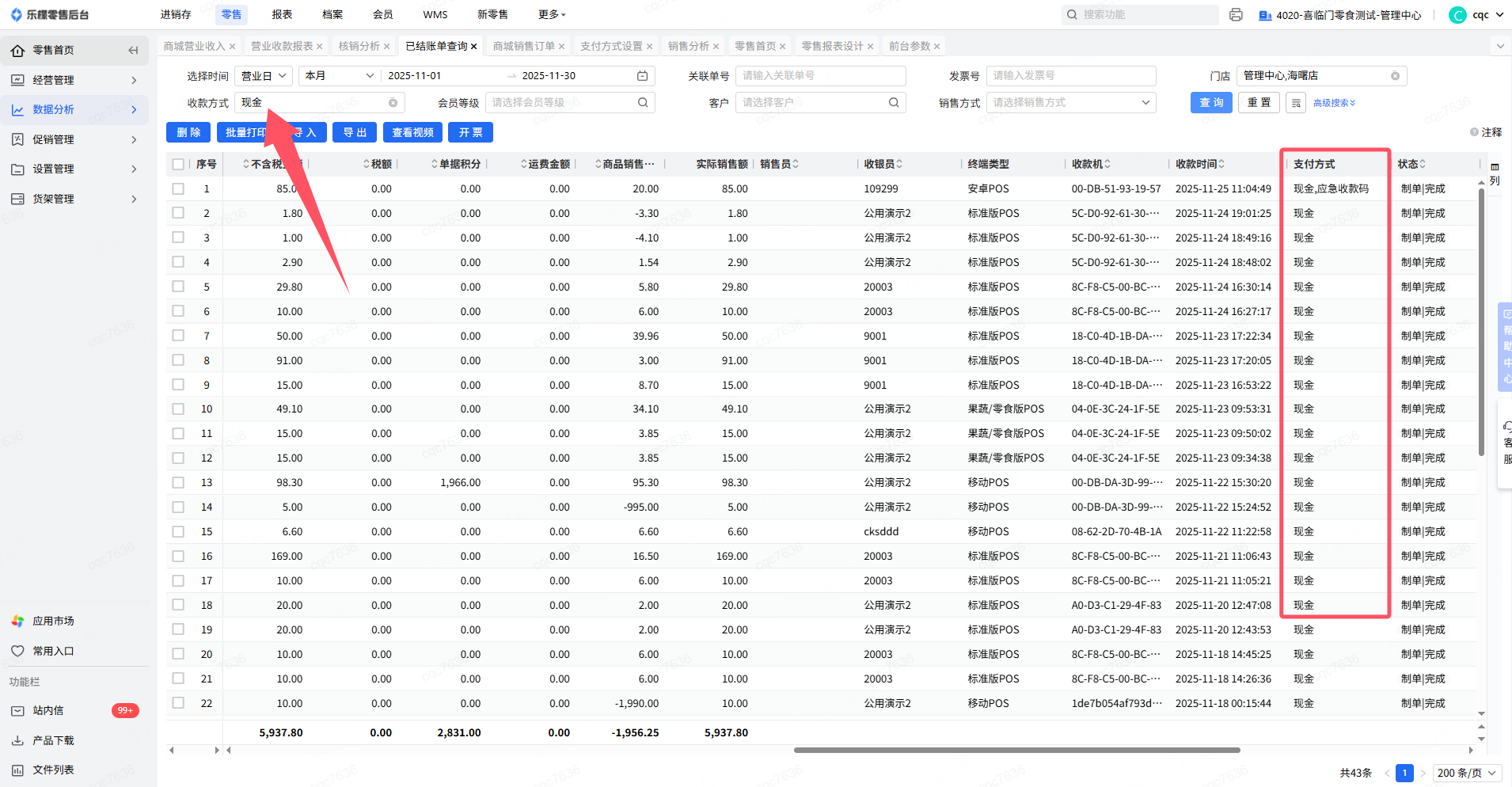
Task: Open 站内信 messages in the sidebar
Action: click(47, 710)
